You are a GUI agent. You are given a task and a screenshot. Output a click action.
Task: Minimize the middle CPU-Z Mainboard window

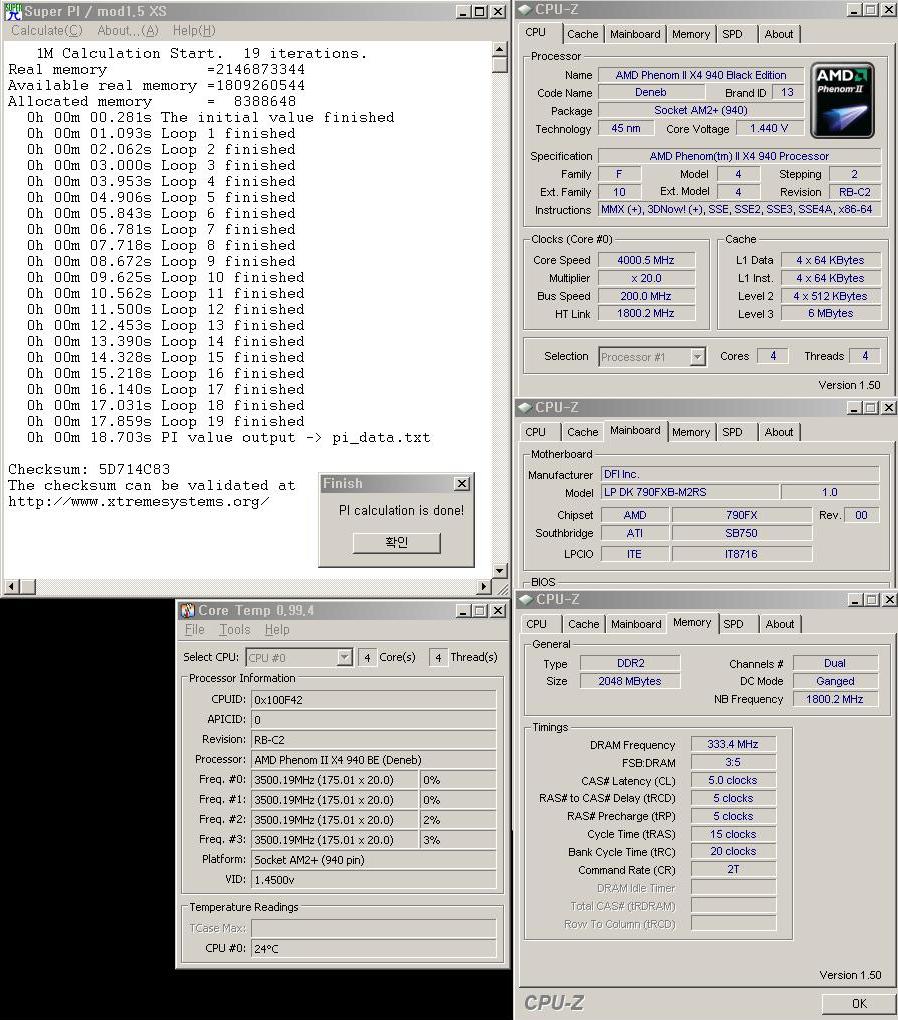coord(854,408)
